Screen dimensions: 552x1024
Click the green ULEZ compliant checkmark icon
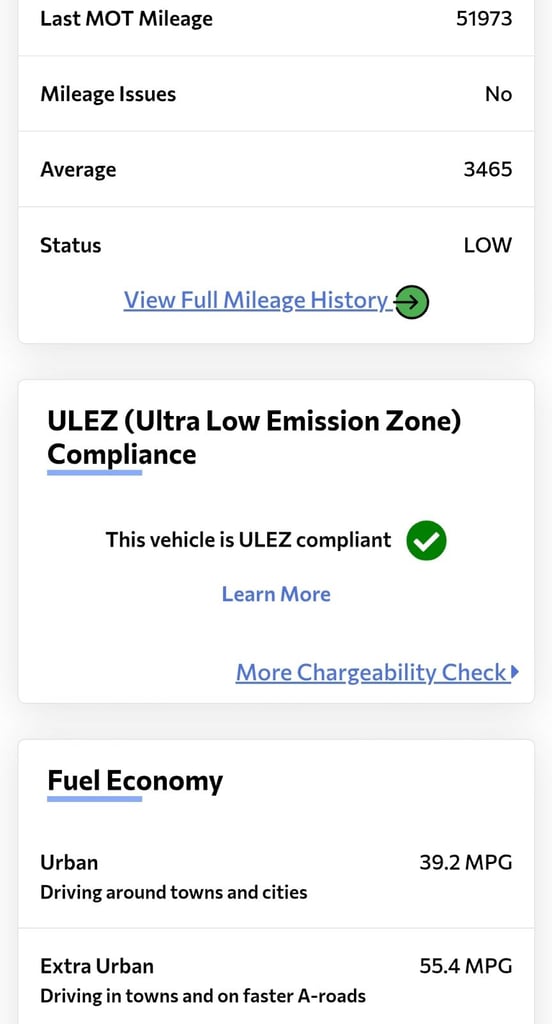pos(426,541)
